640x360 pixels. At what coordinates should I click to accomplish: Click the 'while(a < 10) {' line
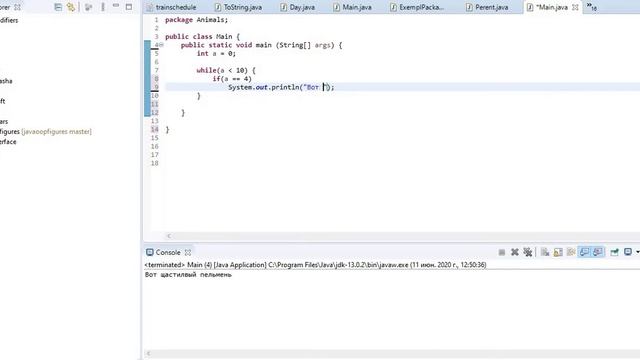pos(226,70)
